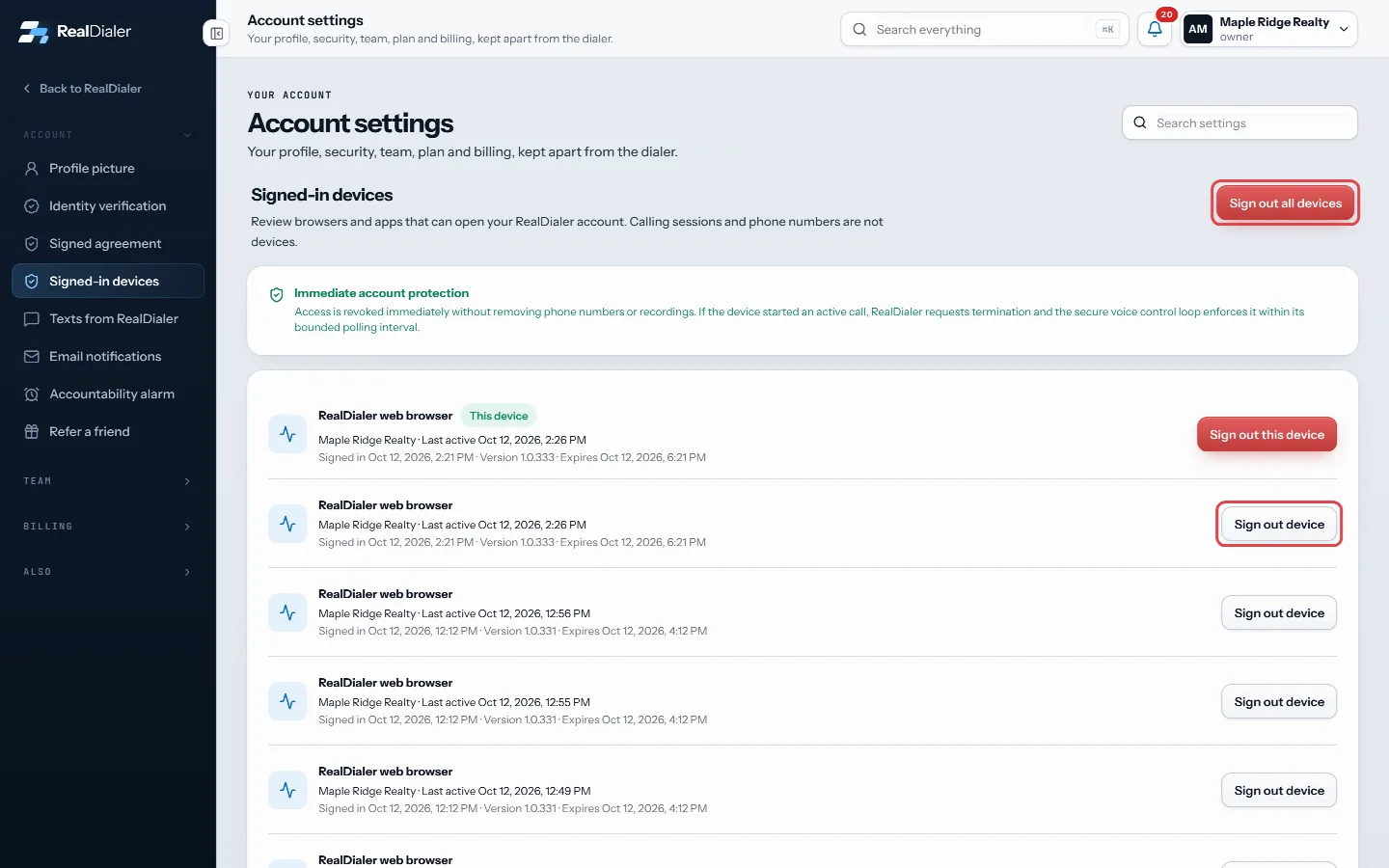Sign out device last active 12:55 PM
The height and width of the screenshot is (868, 1389).
[x=1279, y=702]
